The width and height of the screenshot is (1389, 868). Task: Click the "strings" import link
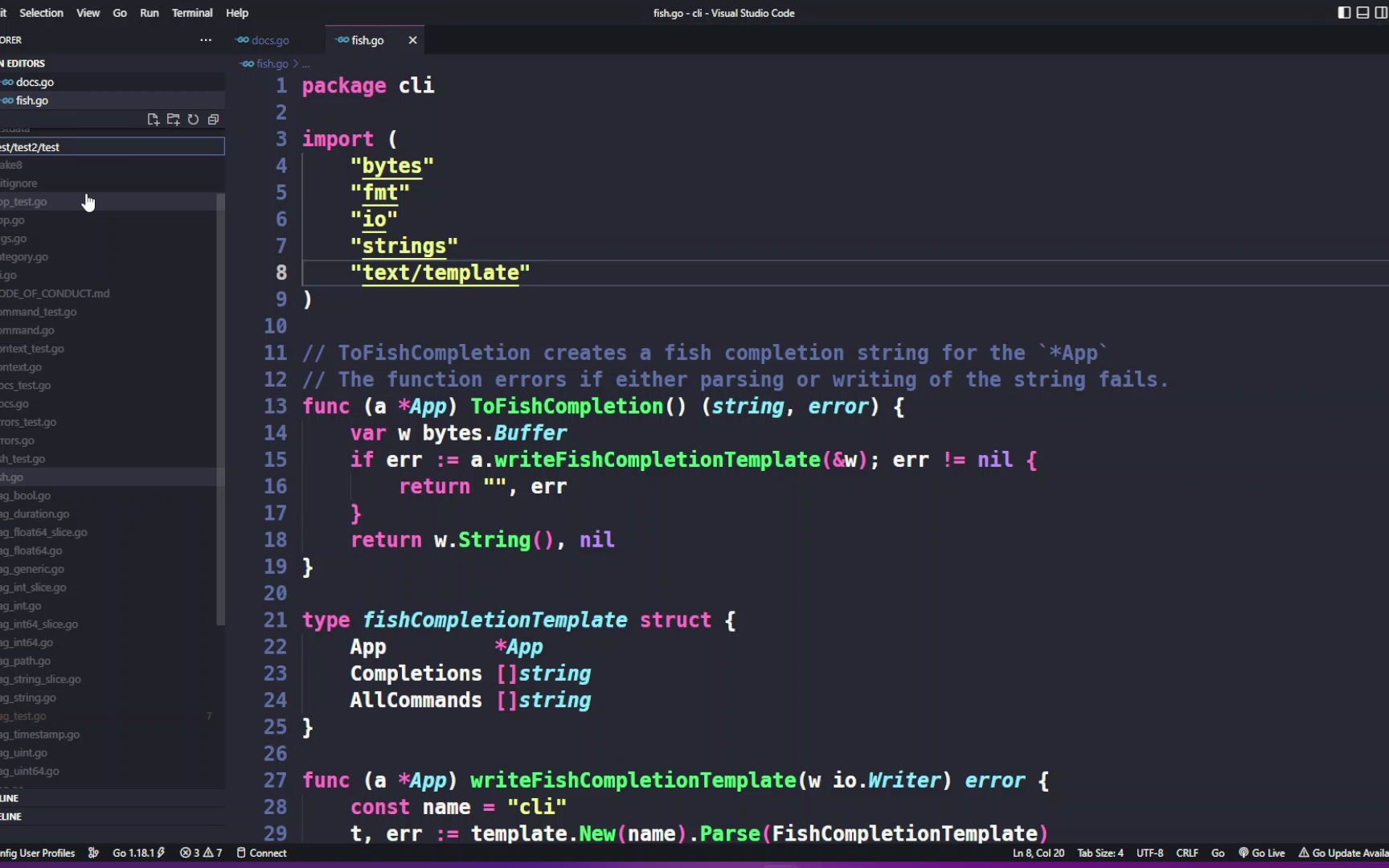coord(404,246)
